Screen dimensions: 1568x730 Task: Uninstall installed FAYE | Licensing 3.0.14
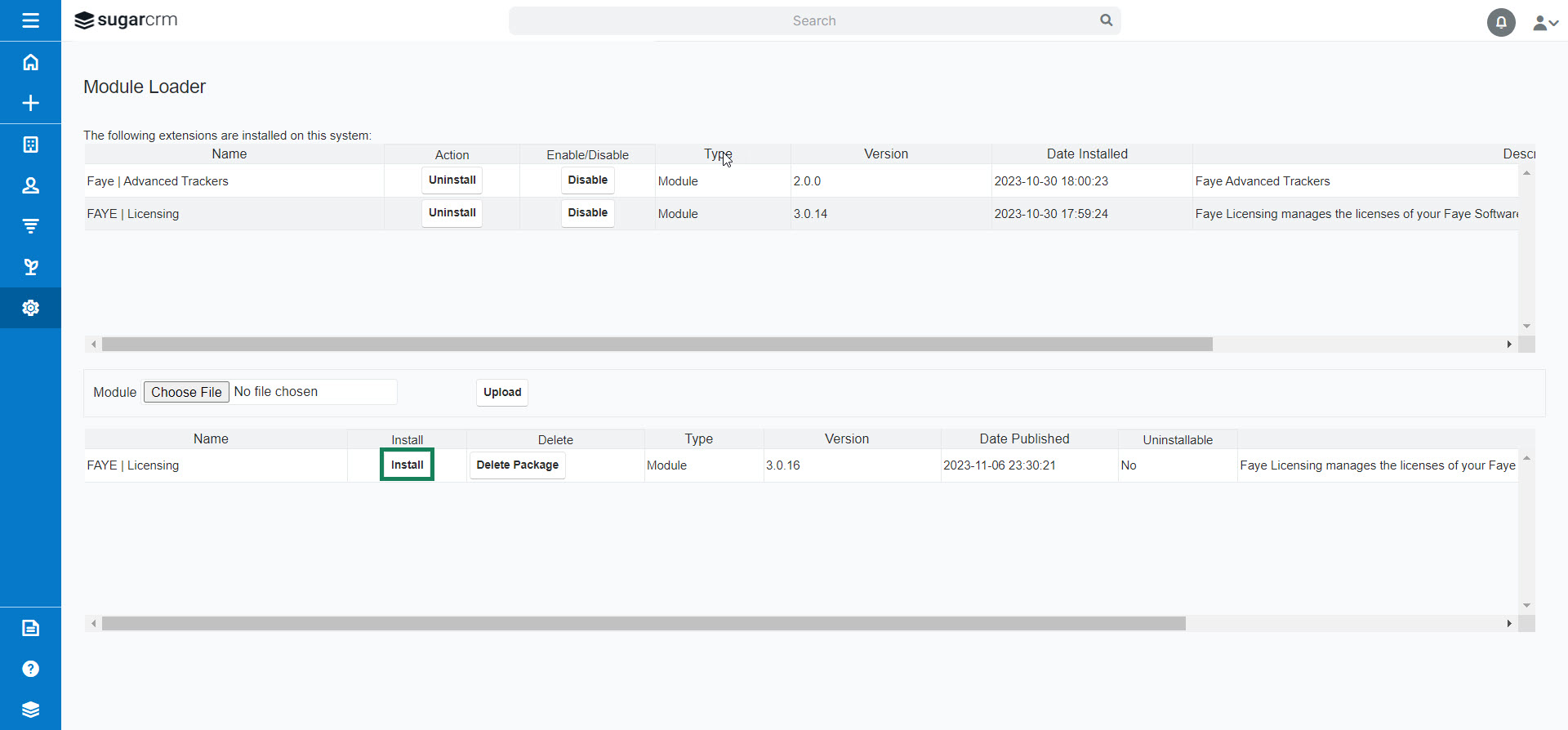coord(452,213)
